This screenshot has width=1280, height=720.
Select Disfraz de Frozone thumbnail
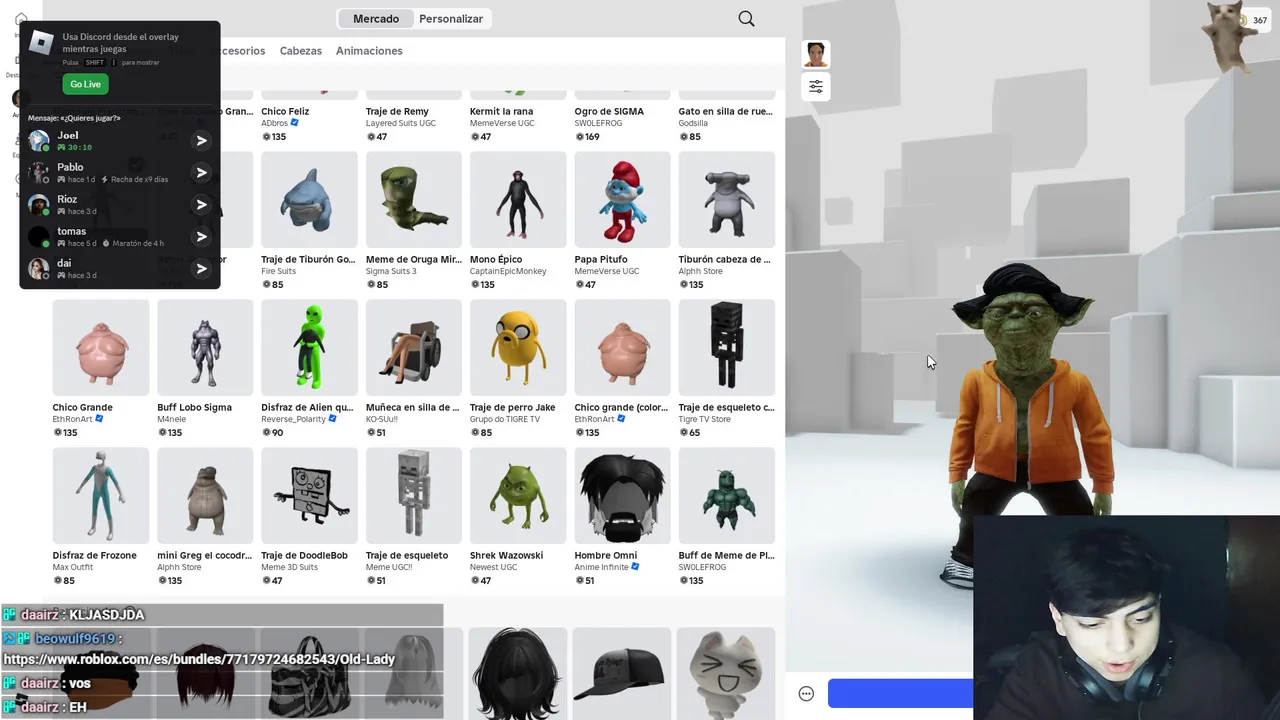pyautogui.click(x=101, y=496)
